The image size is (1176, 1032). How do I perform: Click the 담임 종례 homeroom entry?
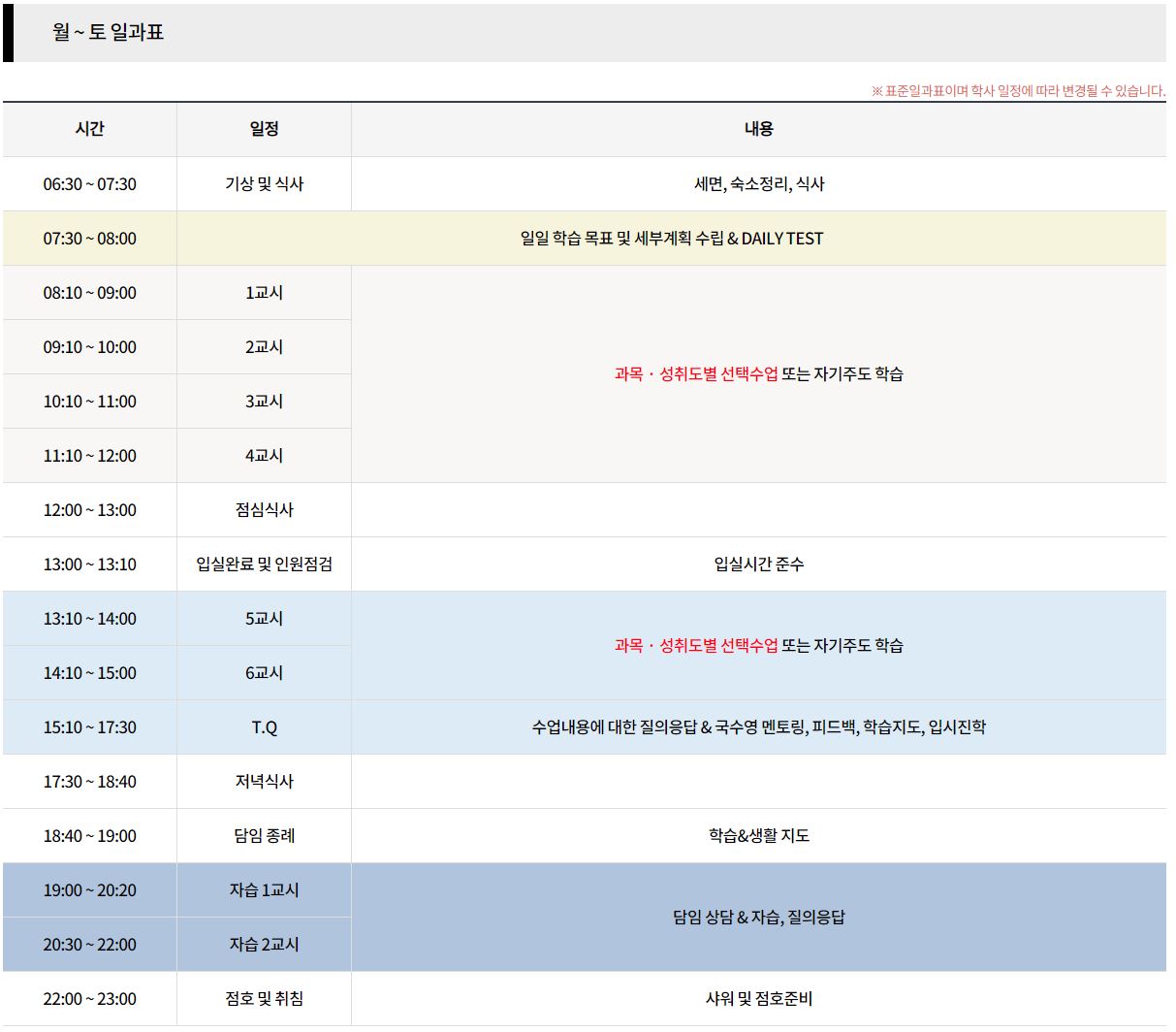(x=264, y=835)
